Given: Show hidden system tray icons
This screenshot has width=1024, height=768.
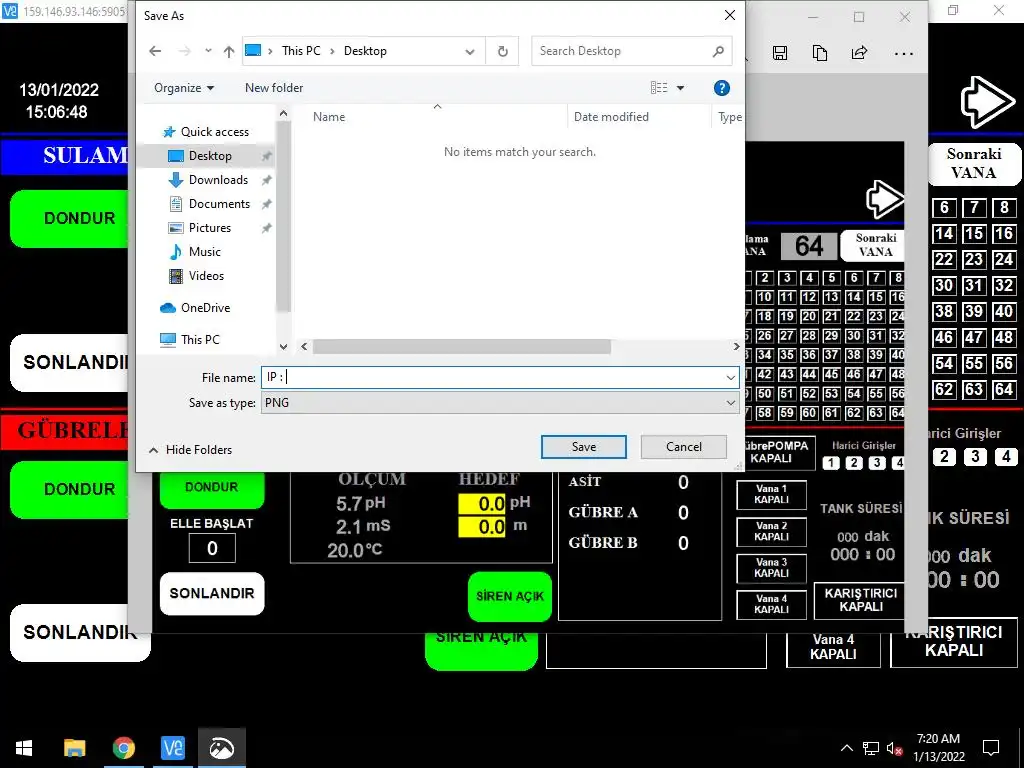Looking at the screenshot, I should (846, 748).
